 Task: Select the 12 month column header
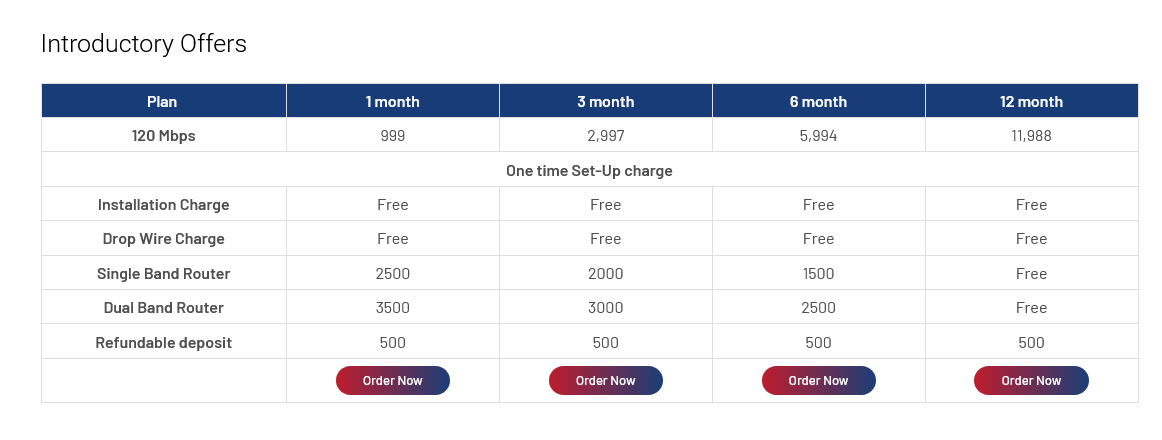point(1031,102)
